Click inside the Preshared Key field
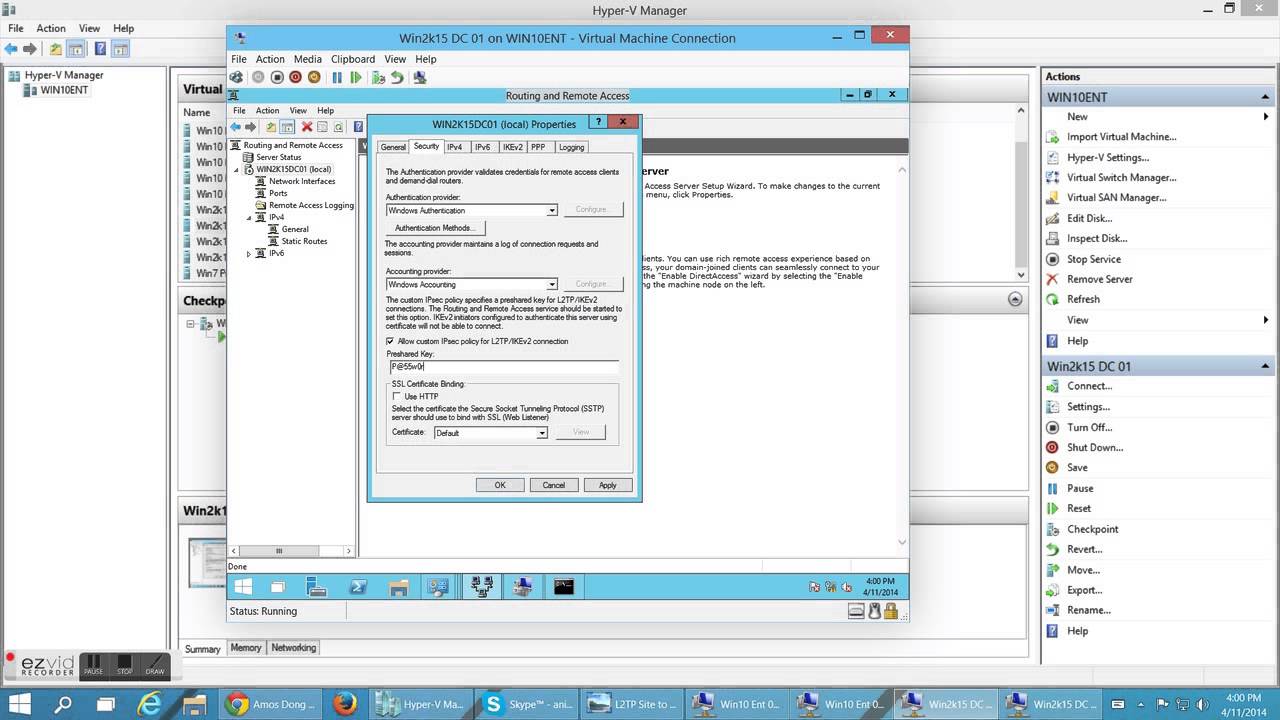1280x720 pixels. 503,367
